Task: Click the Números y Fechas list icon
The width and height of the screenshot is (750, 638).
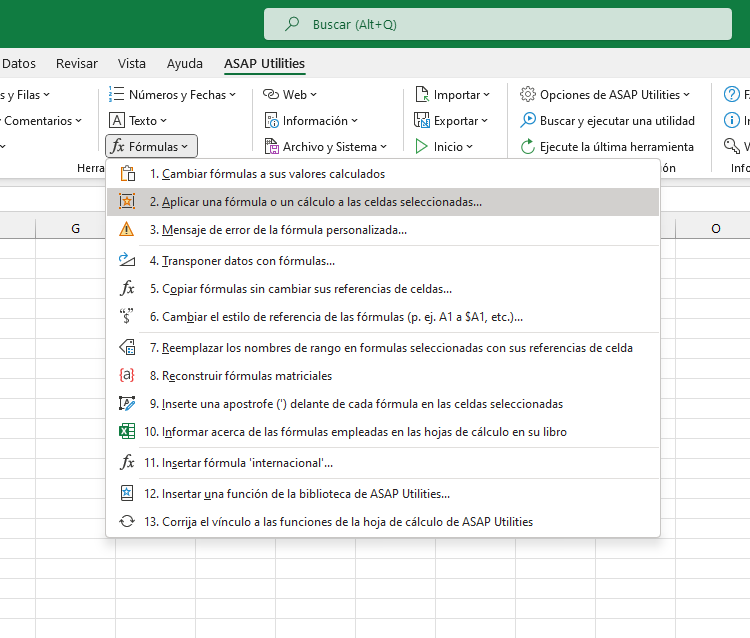Action: [x=116, y=94]
